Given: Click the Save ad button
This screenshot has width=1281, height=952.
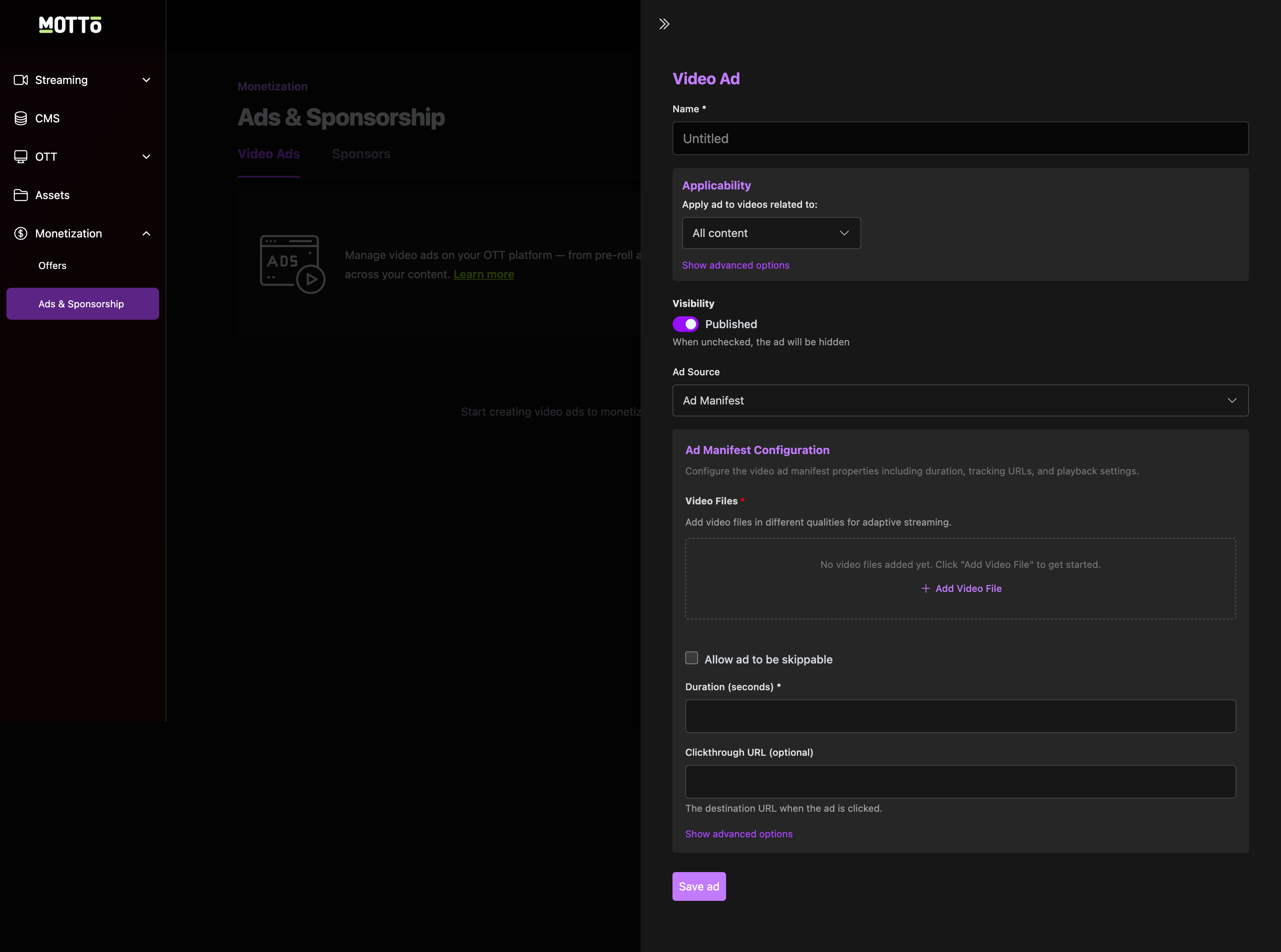Looking at the screenshot, I should coord(699,886).
